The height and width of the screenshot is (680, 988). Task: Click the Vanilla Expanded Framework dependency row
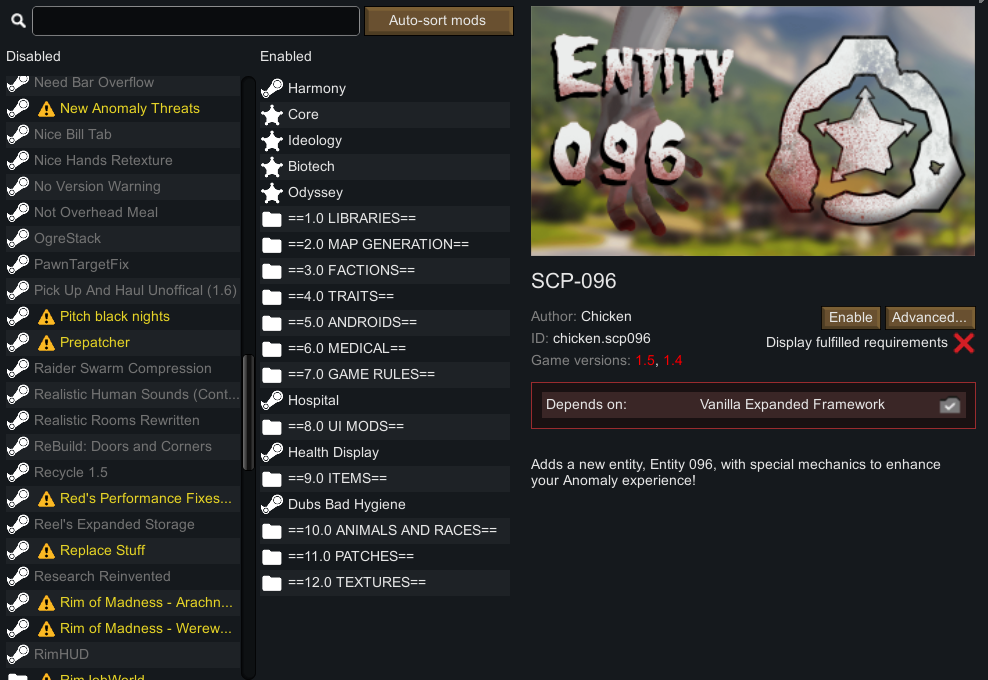(753, 405)
